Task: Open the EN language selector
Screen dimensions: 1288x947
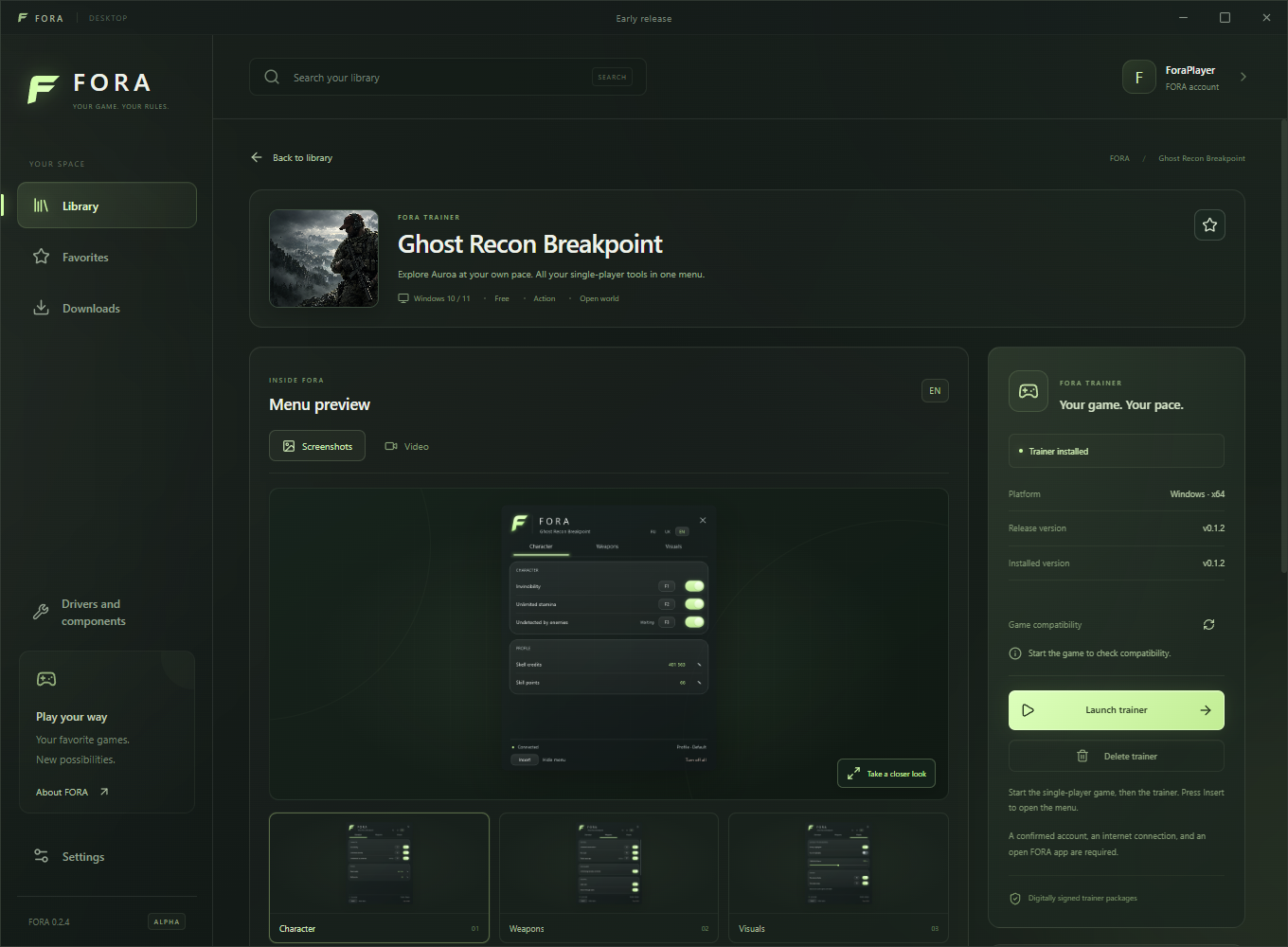Action: pos(935,390)
